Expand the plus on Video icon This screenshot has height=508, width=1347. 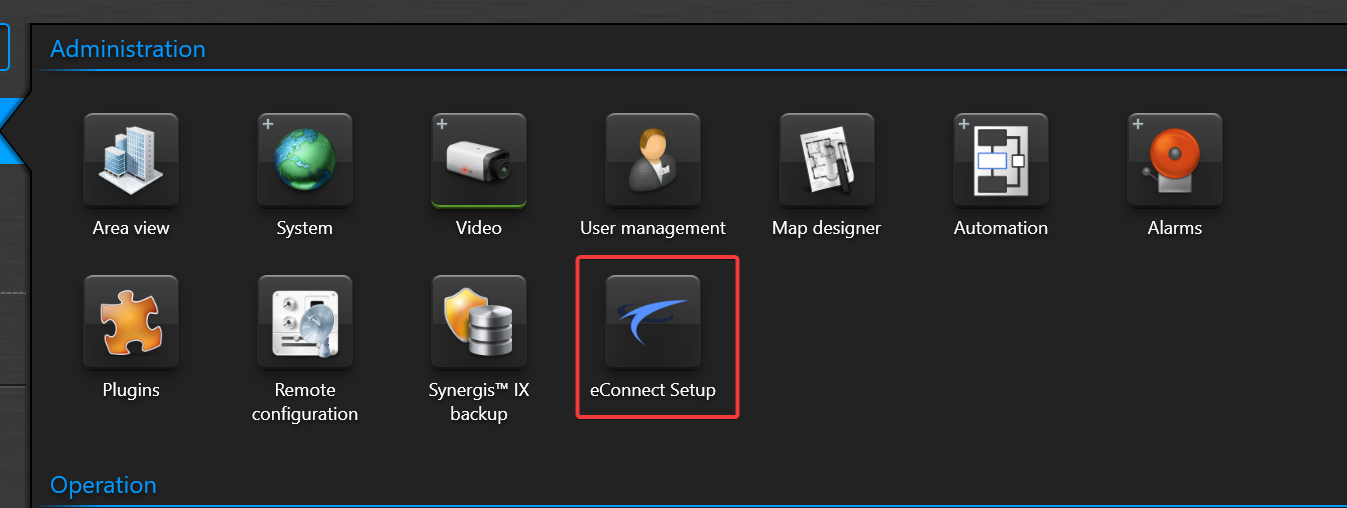point(442,125)
